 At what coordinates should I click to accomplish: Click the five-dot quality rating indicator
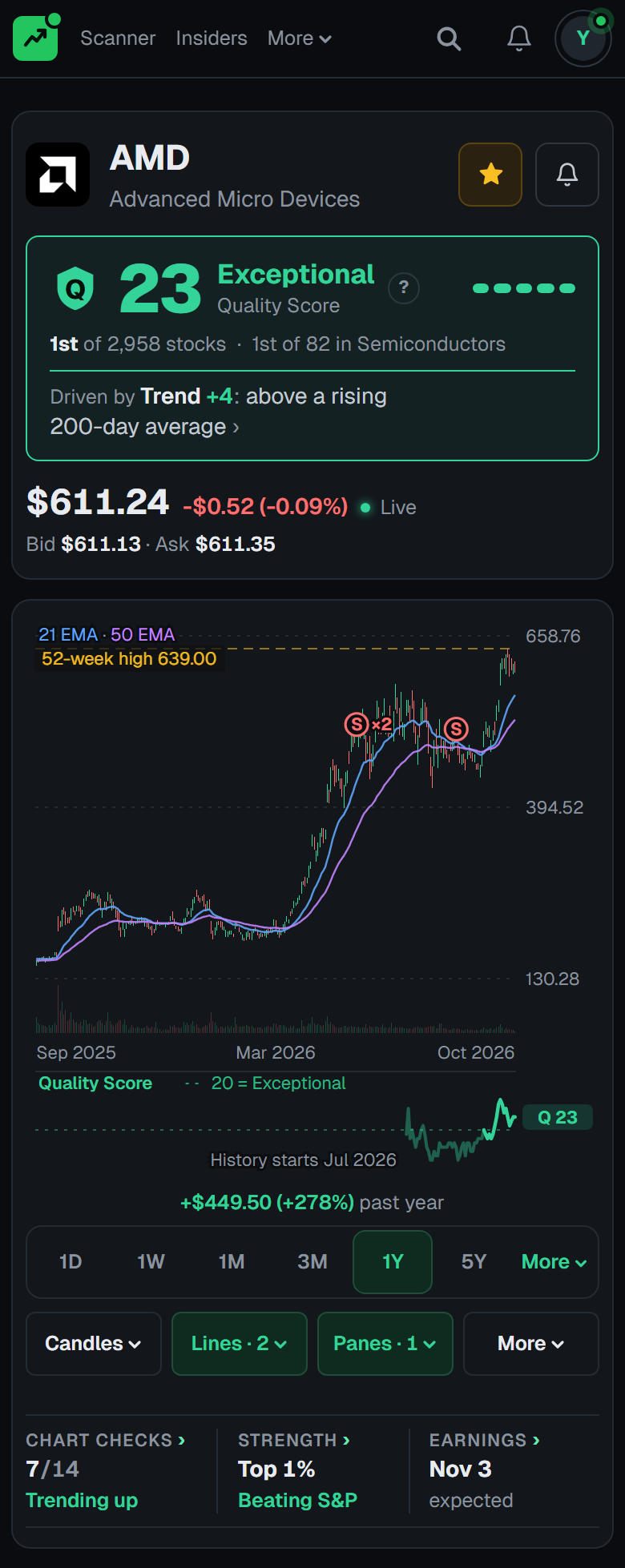[x=524, y=288]
